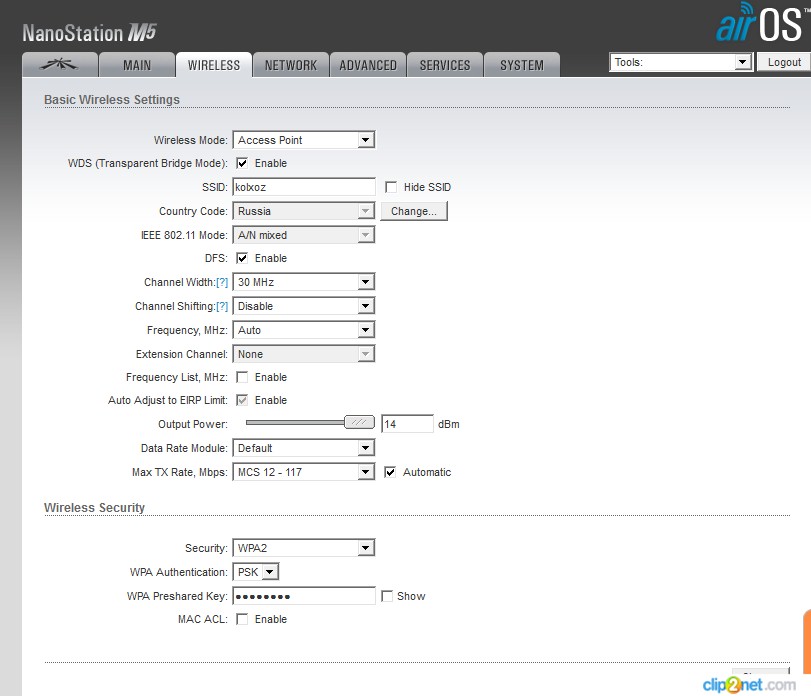Expand the Channel Width dropdown
The image size is (811, 696).
[304, 282]
